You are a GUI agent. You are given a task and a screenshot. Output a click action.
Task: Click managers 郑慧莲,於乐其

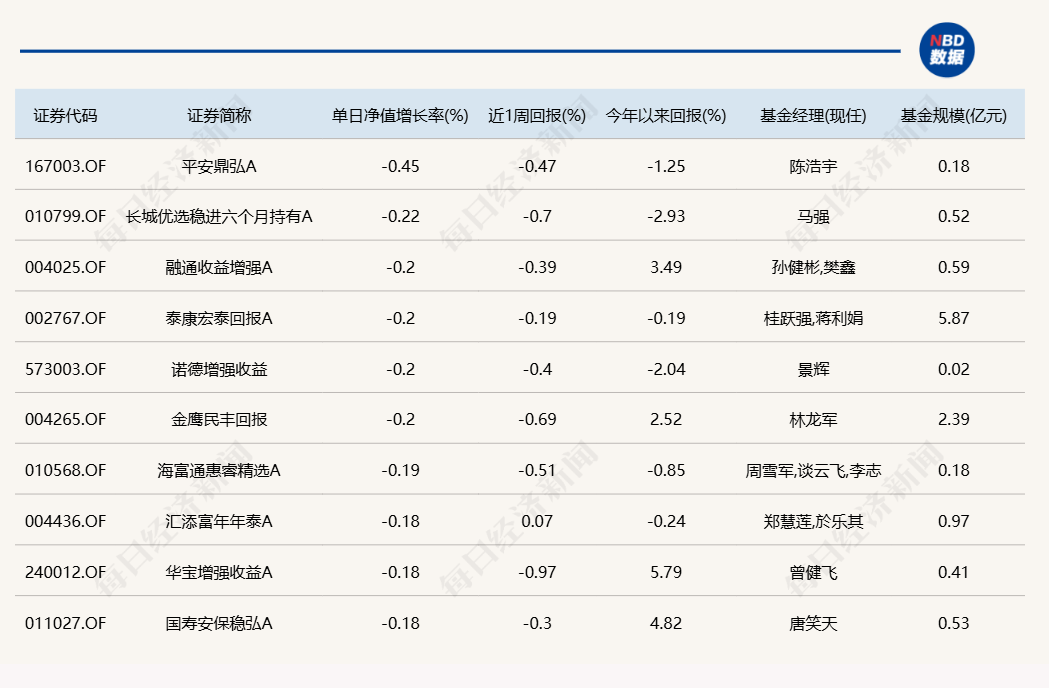[x=814, y=521]
